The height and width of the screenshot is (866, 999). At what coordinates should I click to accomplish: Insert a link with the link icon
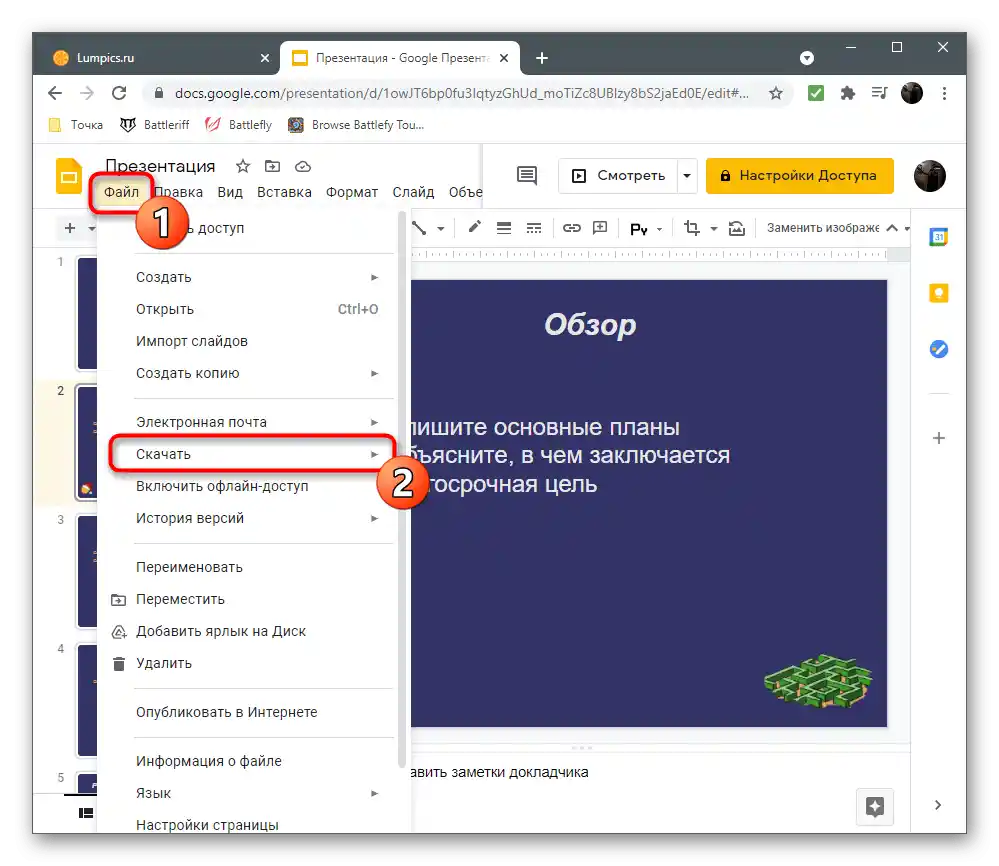point(571,227)
